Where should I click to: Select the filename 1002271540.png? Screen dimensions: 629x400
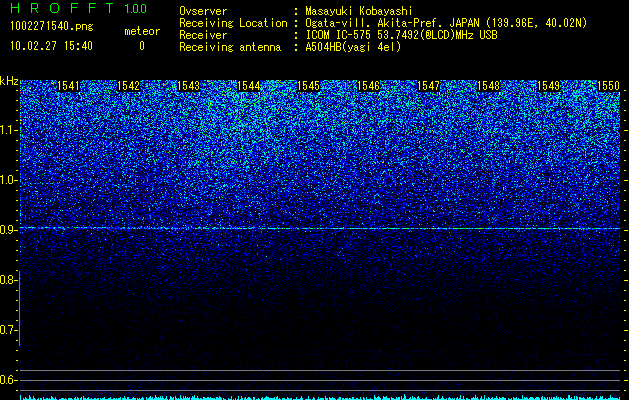[52, 27]
